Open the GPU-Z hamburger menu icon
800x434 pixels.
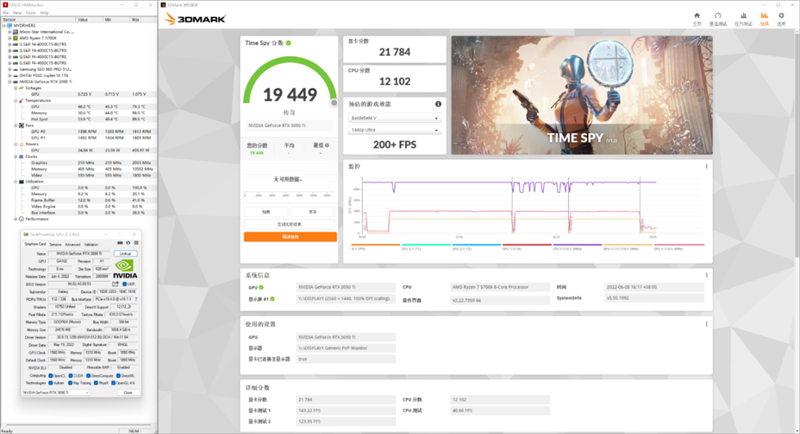pyautogui.click(x=136, y=243)
